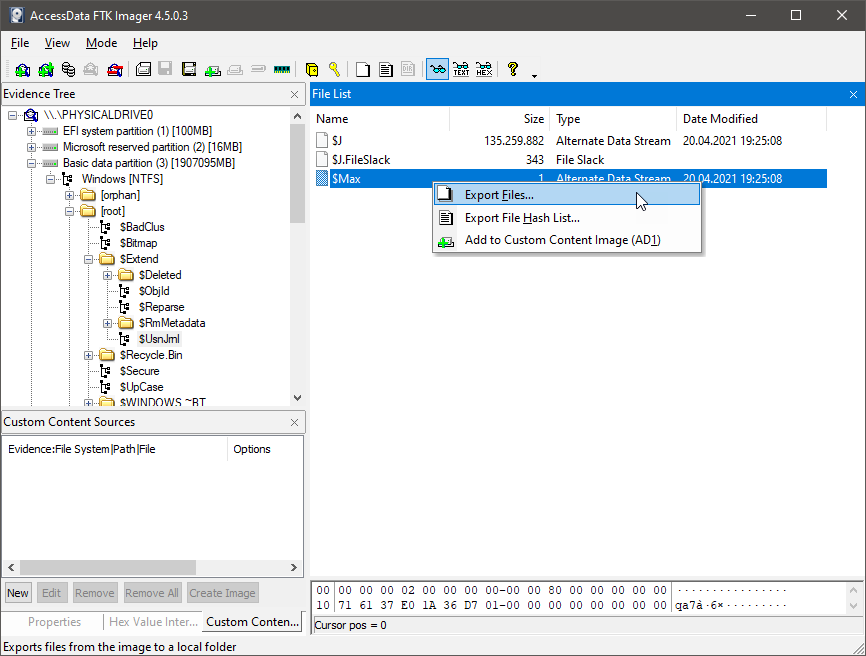Click the yellow question mark help icon

[x=513, y=70]
